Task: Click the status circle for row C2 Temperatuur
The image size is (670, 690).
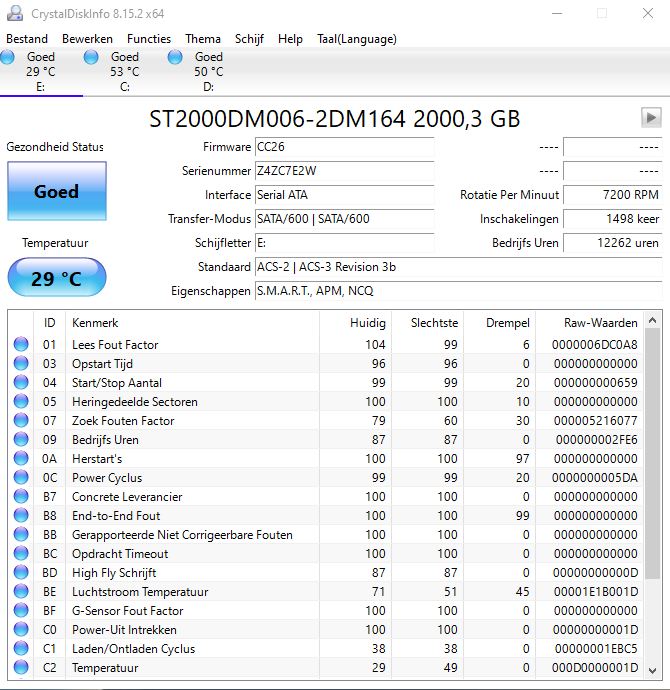Action: pos(21,667)
